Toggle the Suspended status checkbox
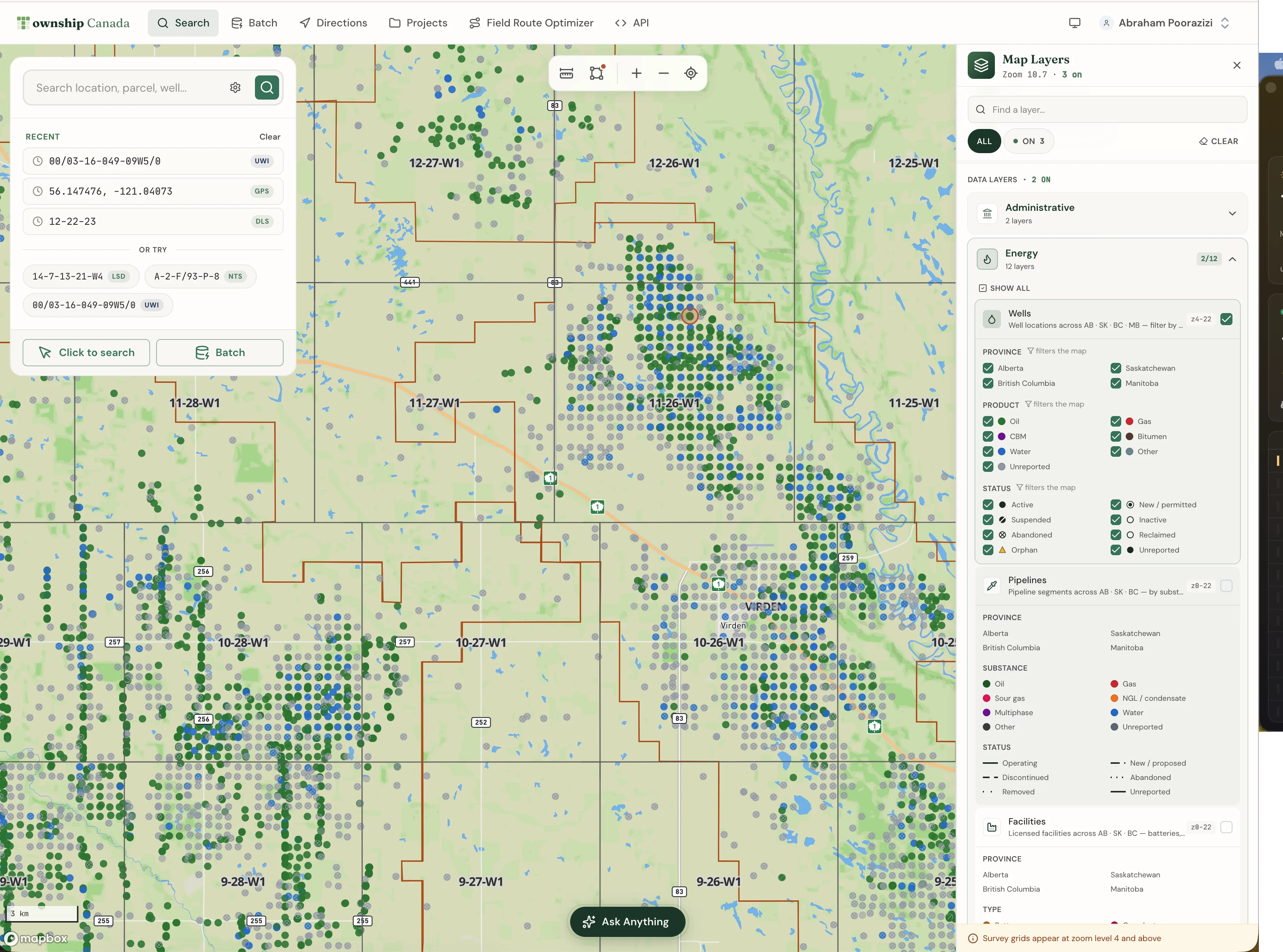Screen dimensions: 1283x952 [988, 520]
